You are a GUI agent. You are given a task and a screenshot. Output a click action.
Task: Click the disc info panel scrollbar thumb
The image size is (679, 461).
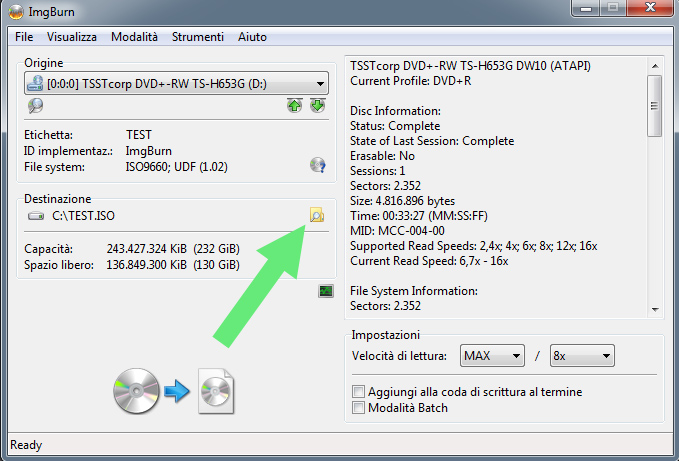click(x=655, y=106)
